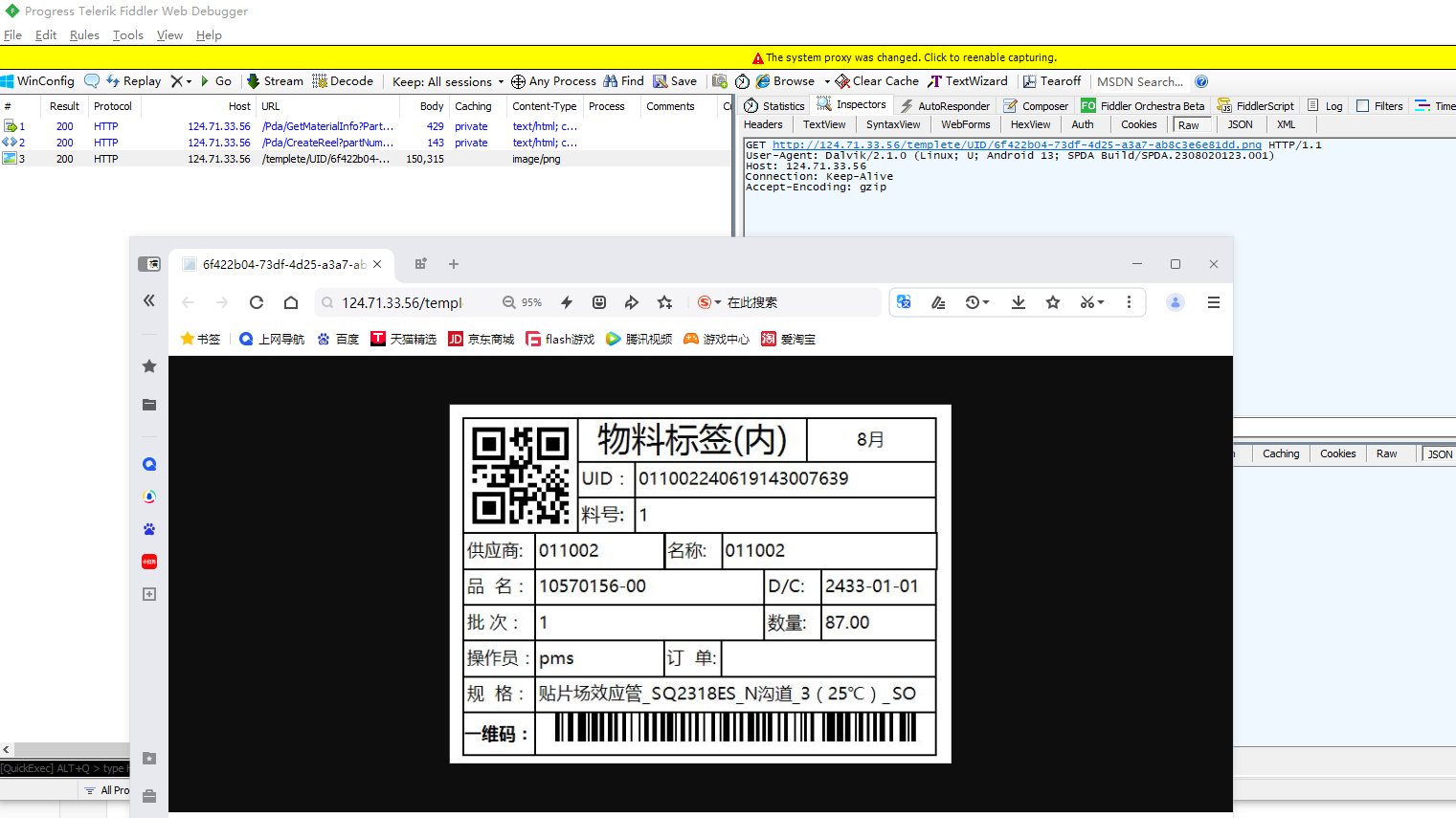The image size is (1456, 818).
Task: Open the Rules menu
Action: point(84,35)
